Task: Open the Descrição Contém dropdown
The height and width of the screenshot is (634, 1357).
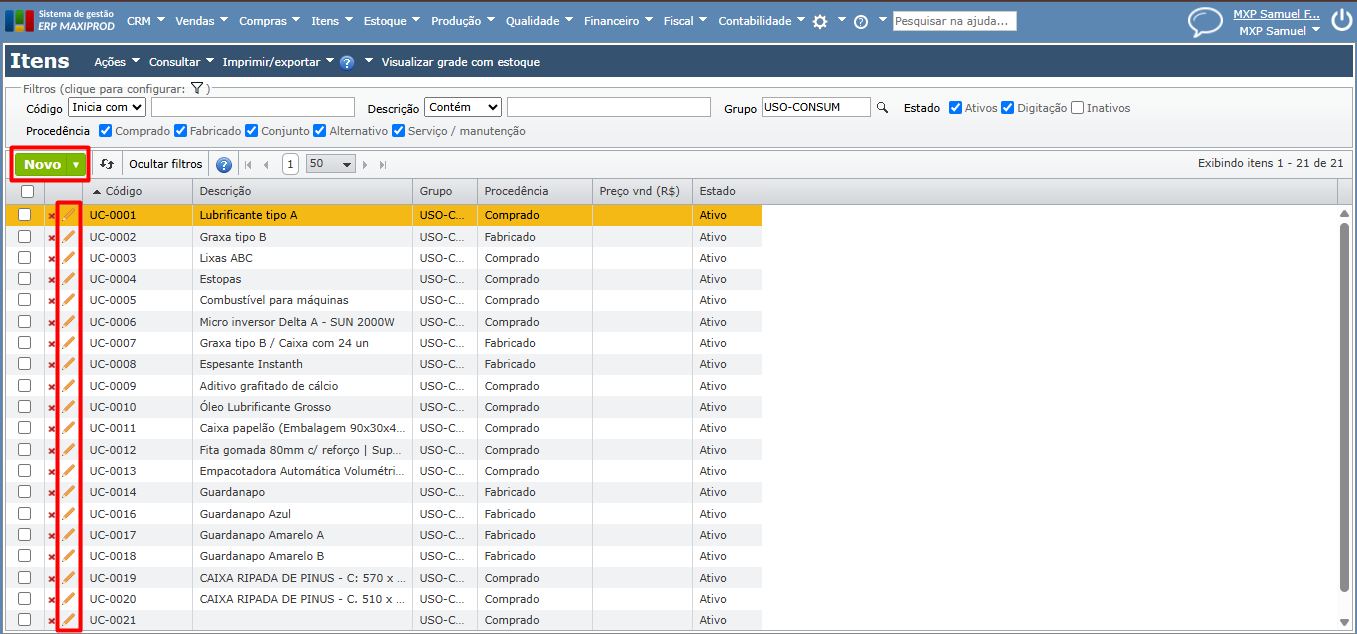Action: 463,107
